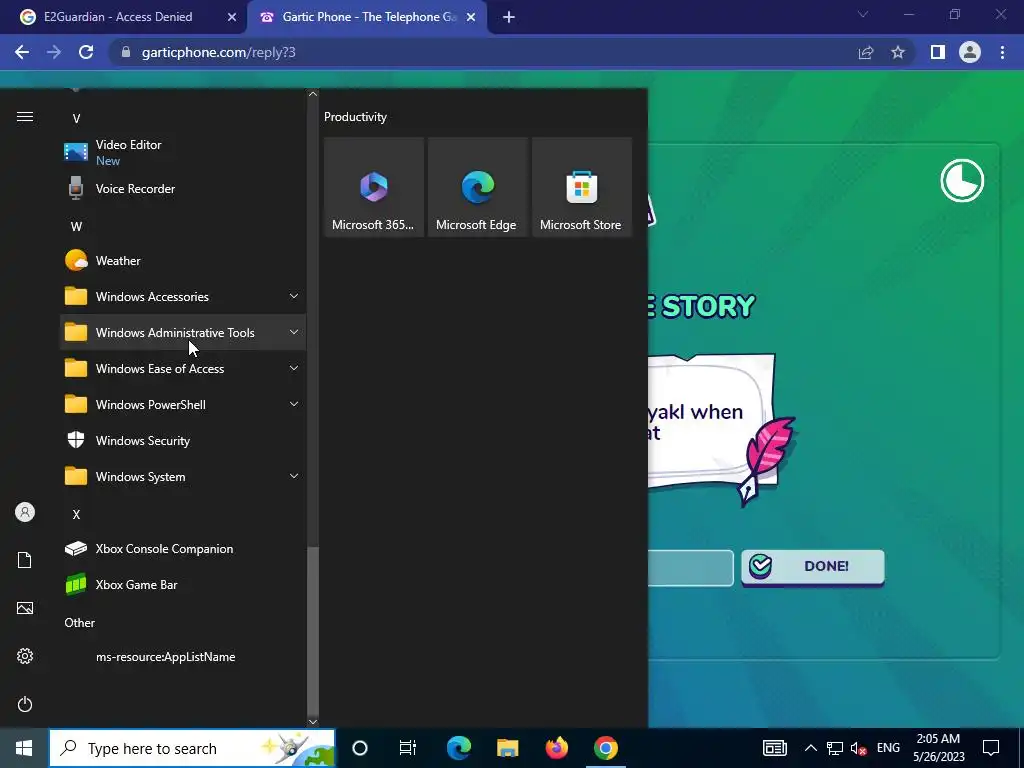Click the X section letter header

pyautogui.click(x=76, y=515)
